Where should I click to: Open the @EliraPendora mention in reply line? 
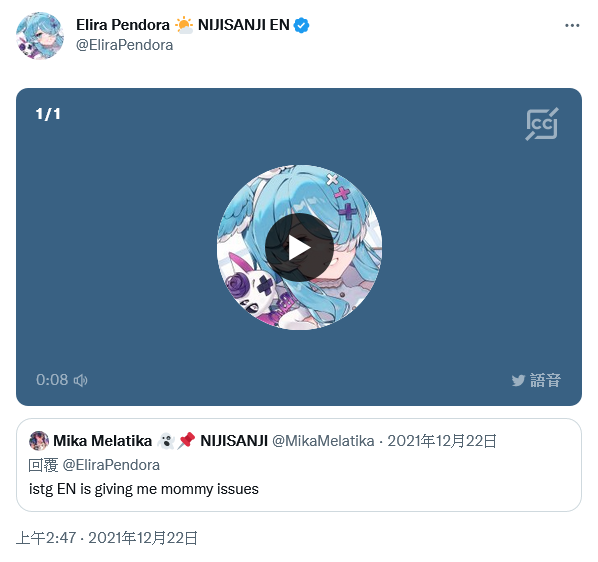click(111, 465)
